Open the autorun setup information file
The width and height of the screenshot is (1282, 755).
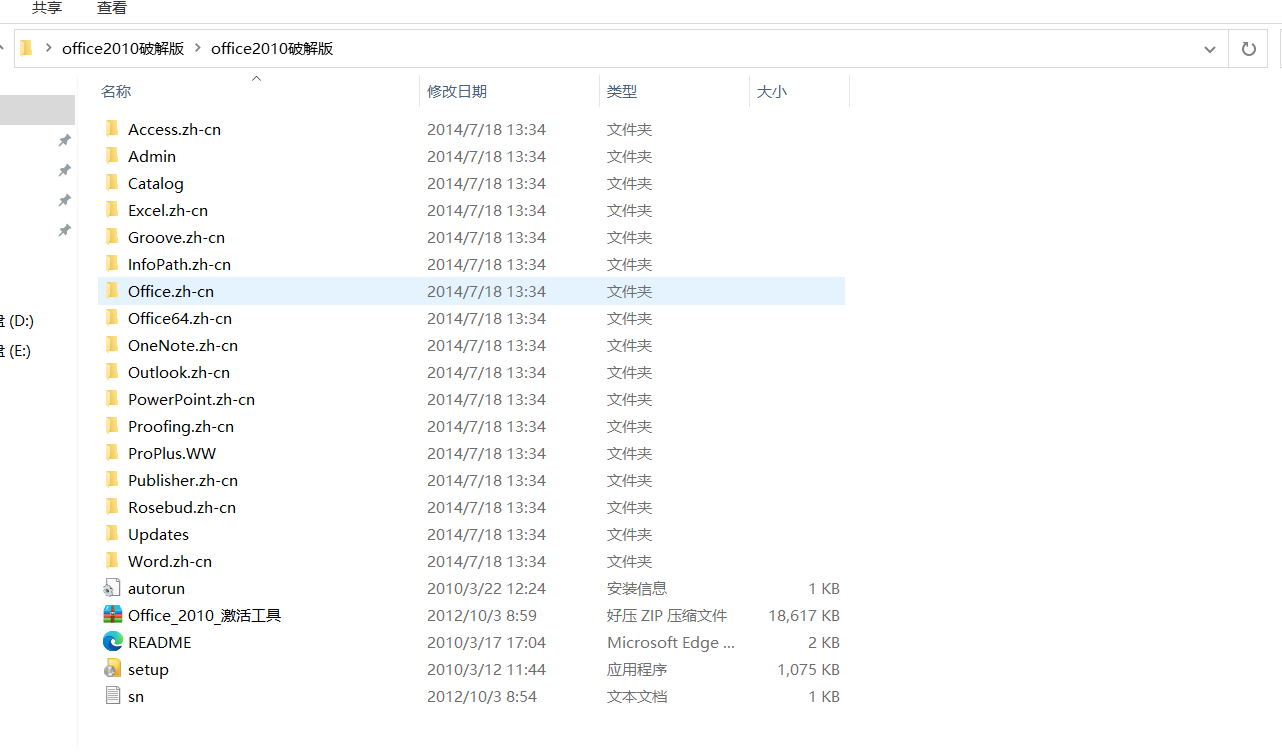pyautogui.click(x=157, y=588)
